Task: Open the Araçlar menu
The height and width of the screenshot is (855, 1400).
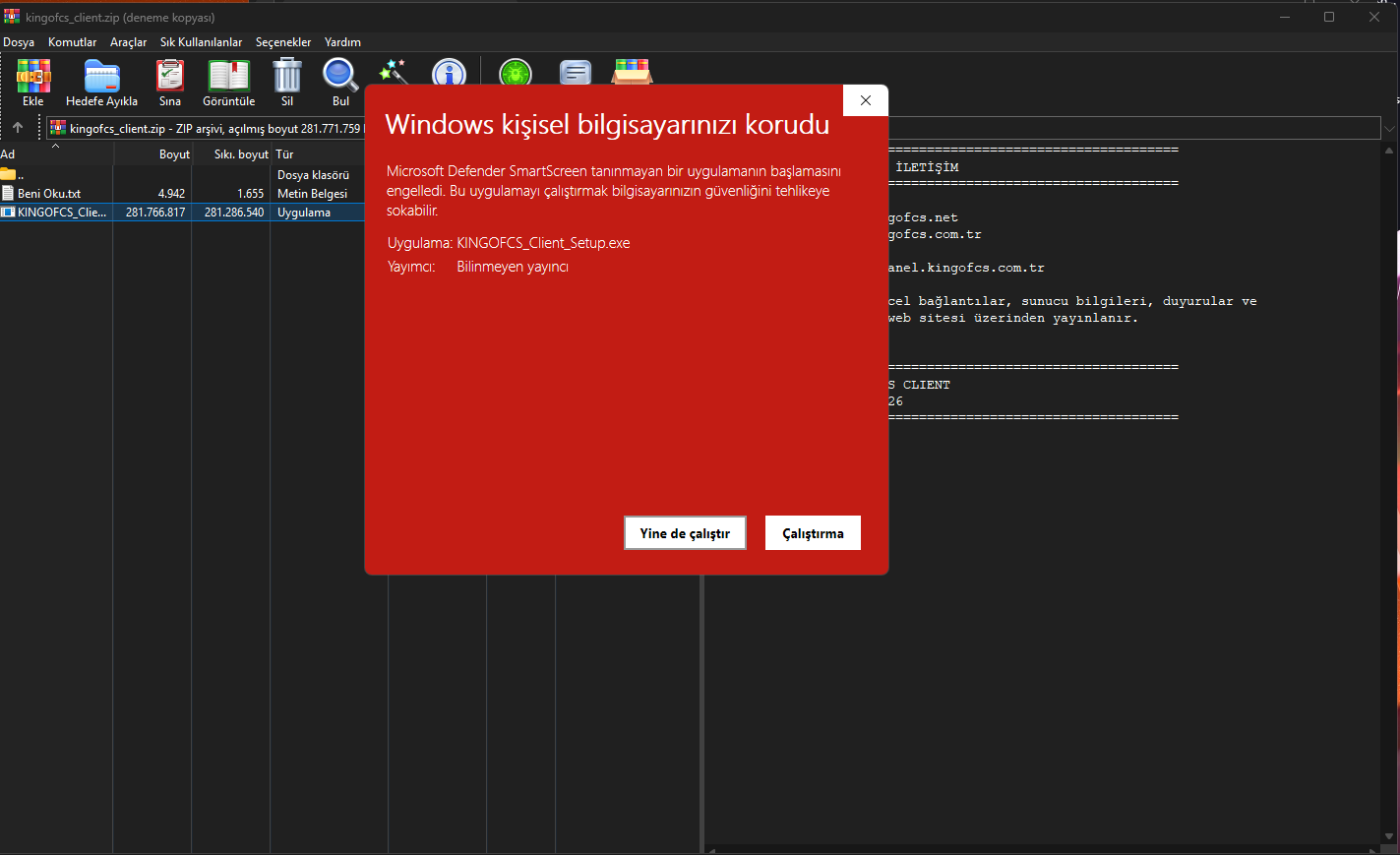Action: pyautogui.click(x=128, y=42)
